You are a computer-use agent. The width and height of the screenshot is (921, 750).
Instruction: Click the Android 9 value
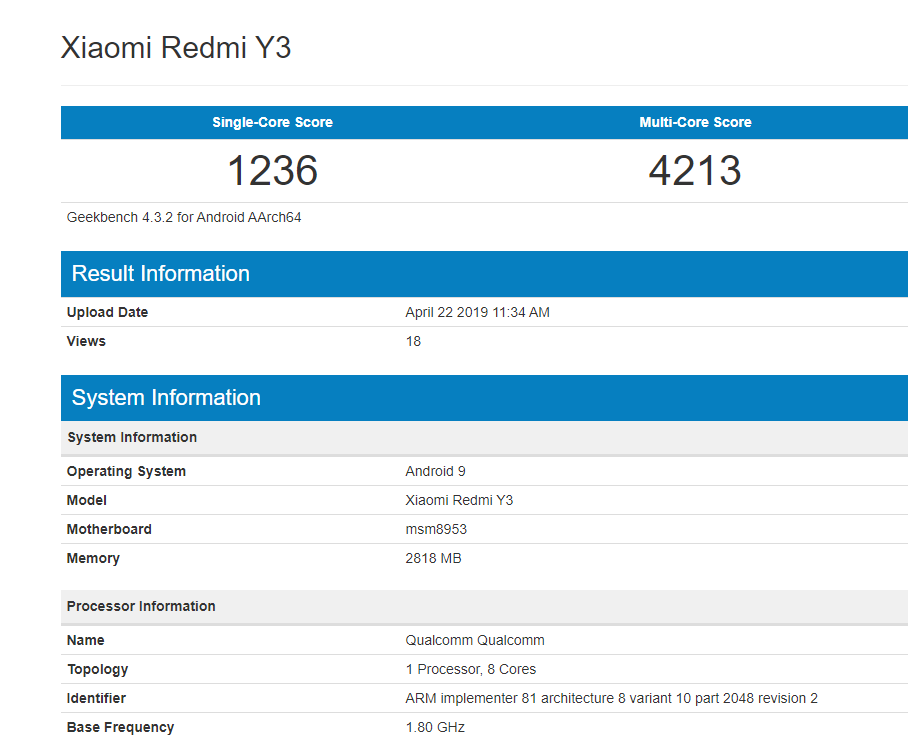pos(435,472)
